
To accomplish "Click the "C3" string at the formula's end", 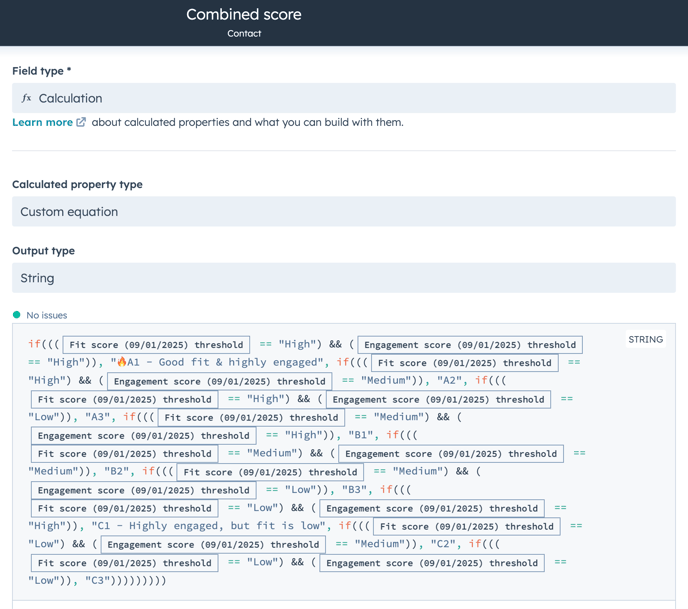I will 97,580.
